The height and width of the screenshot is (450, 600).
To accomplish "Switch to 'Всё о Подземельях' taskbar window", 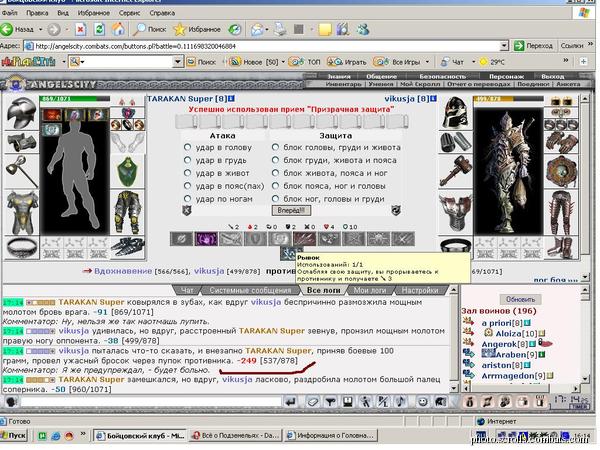I will (236, 435).
